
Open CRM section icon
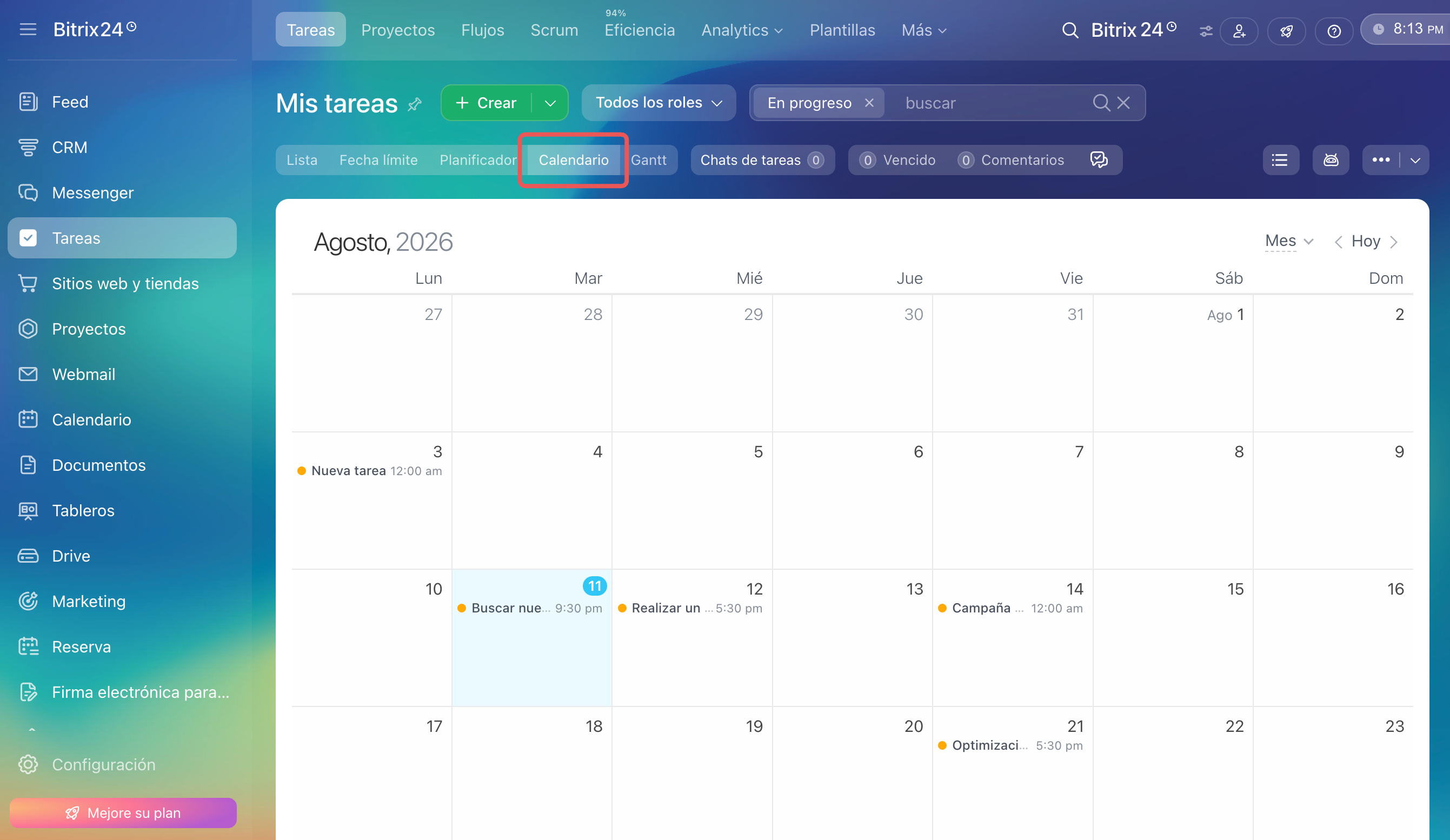28,147
